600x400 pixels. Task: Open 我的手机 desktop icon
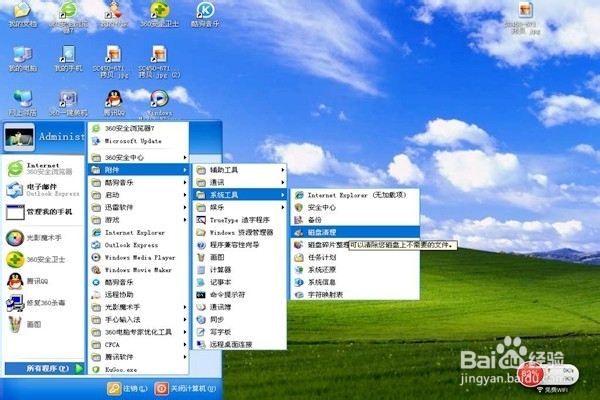click(x=68, y=59)
